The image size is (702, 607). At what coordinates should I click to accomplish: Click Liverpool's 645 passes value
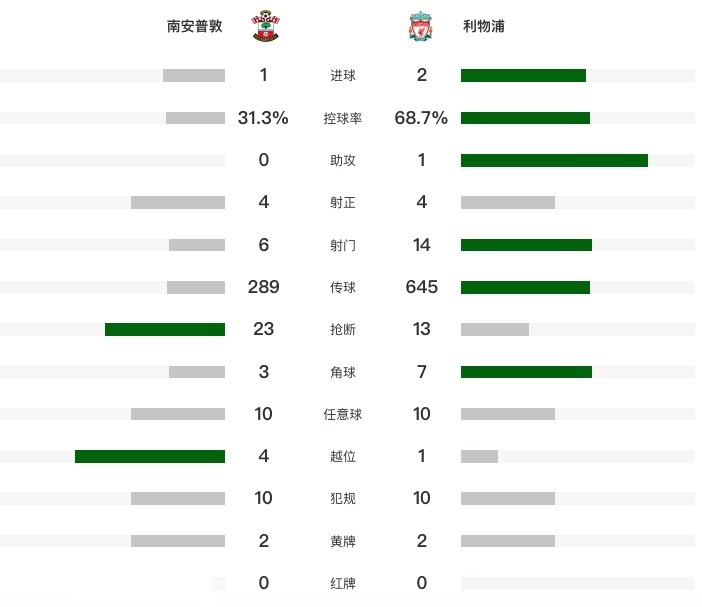click(x=421, y=287)
